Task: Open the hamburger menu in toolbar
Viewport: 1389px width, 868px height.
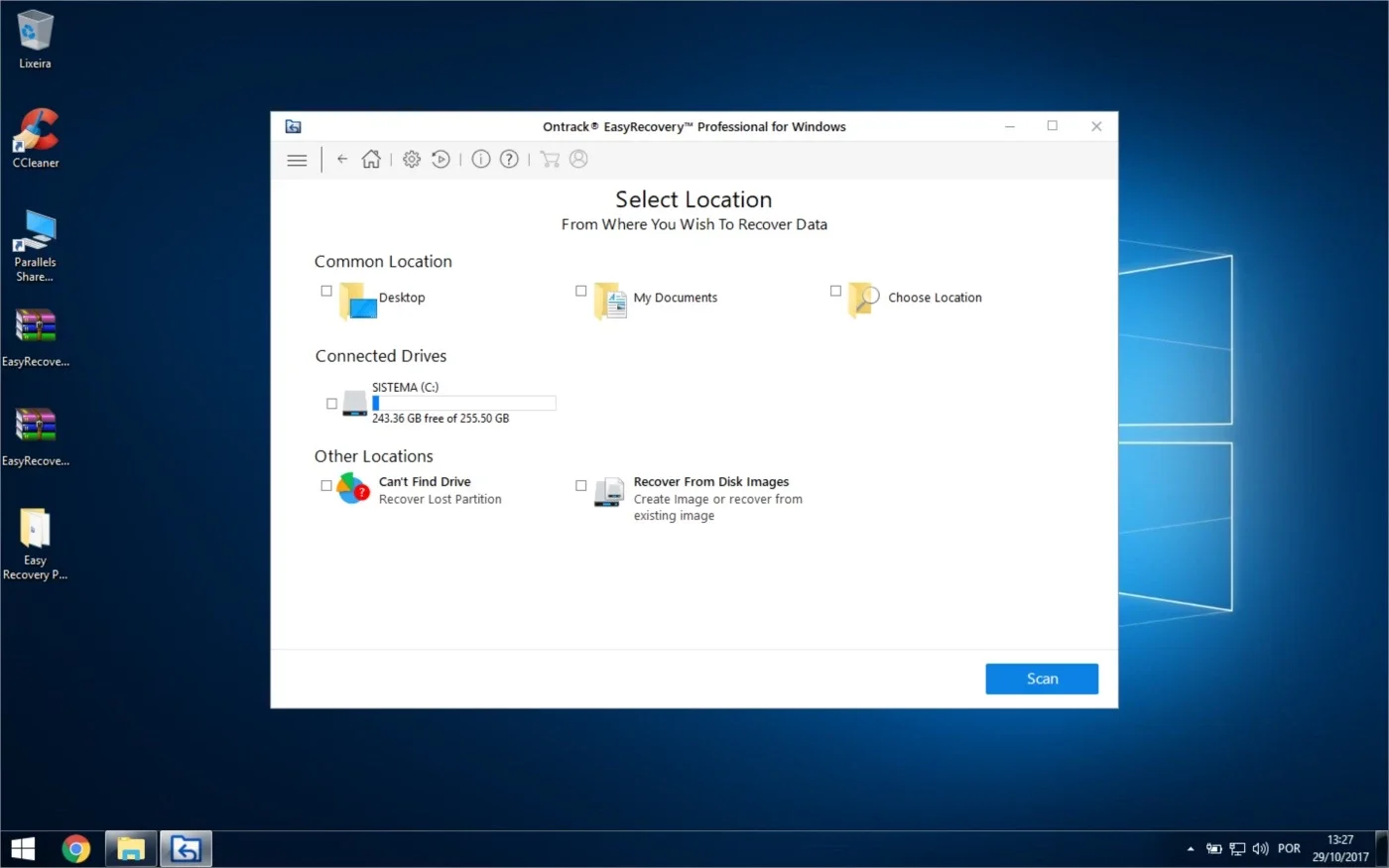Action: [x=297, y=160]
